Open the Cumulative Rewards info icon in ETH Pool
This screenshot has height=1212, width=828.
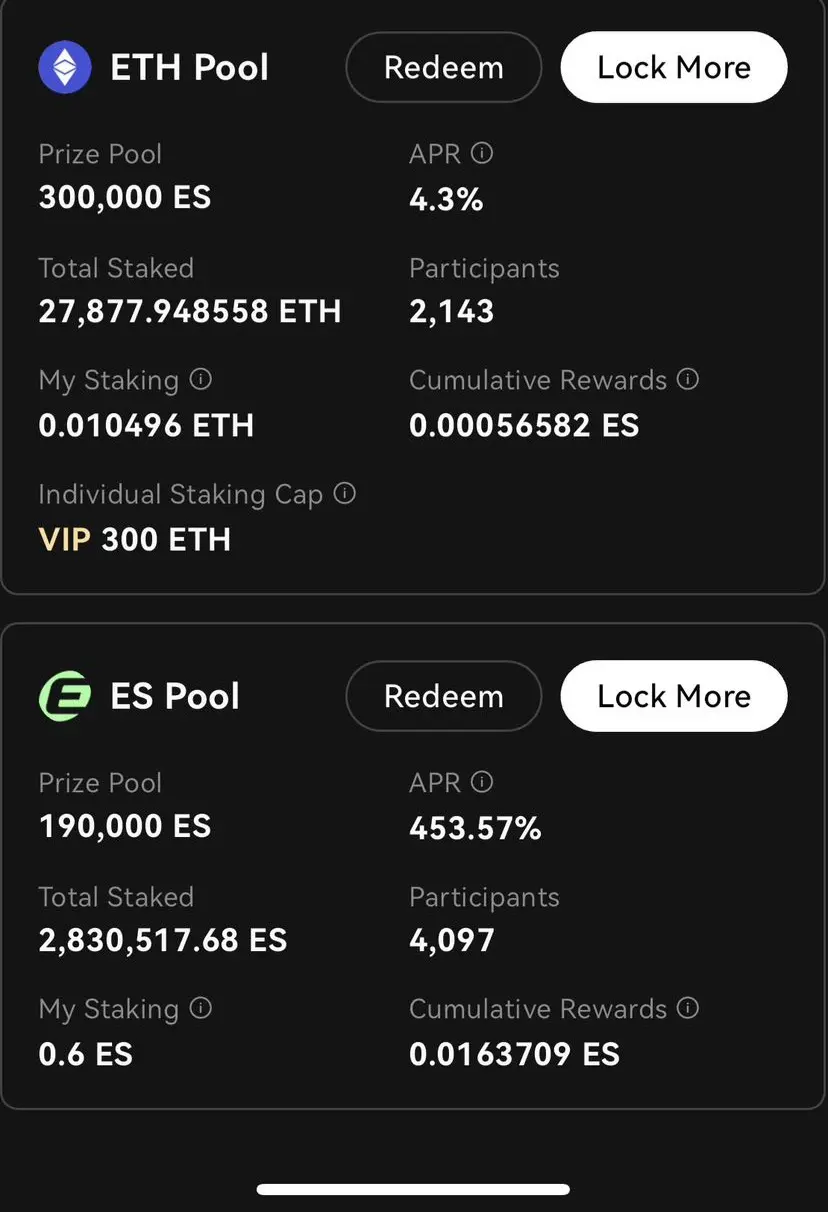tap(688, 380)
